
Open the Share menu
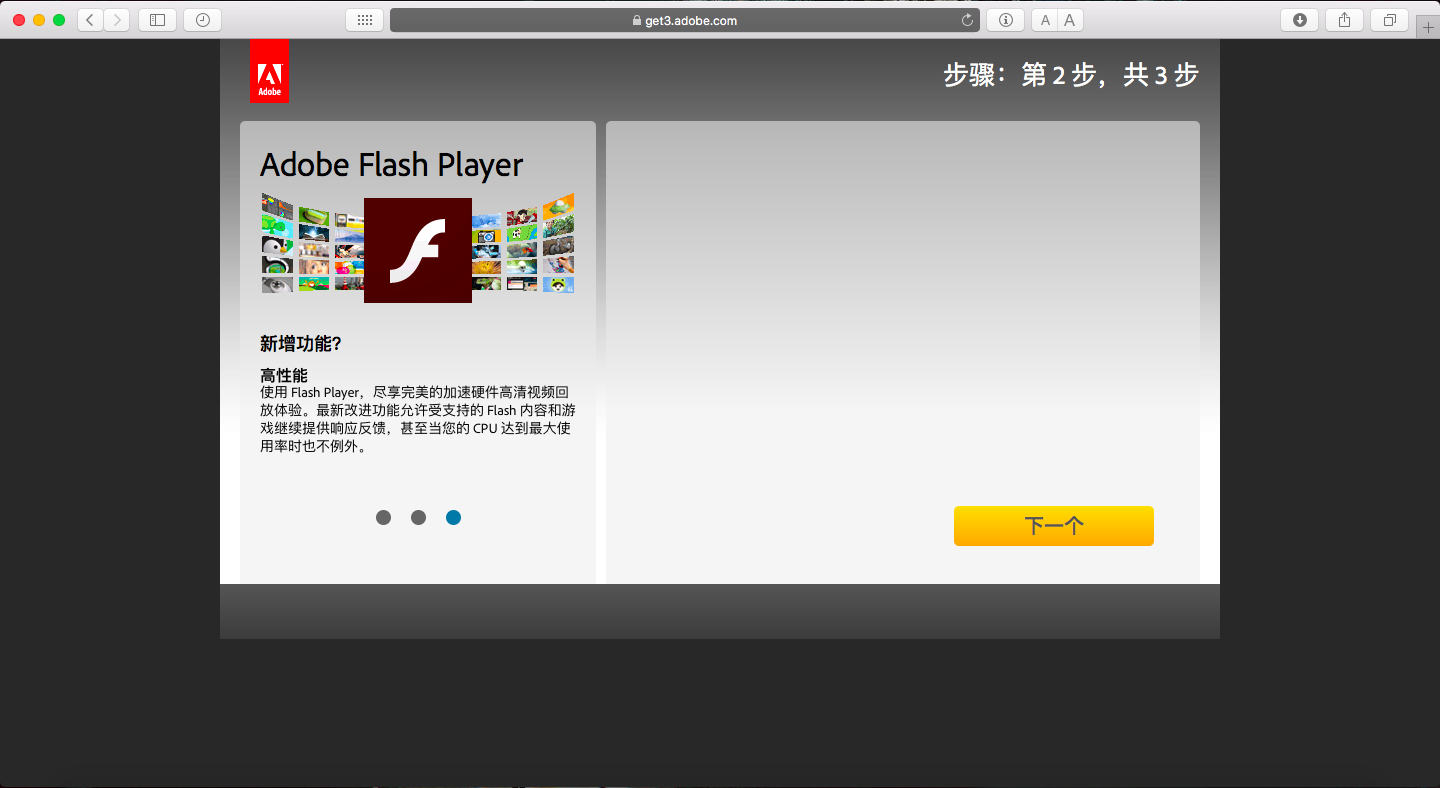click(1344, 20)
